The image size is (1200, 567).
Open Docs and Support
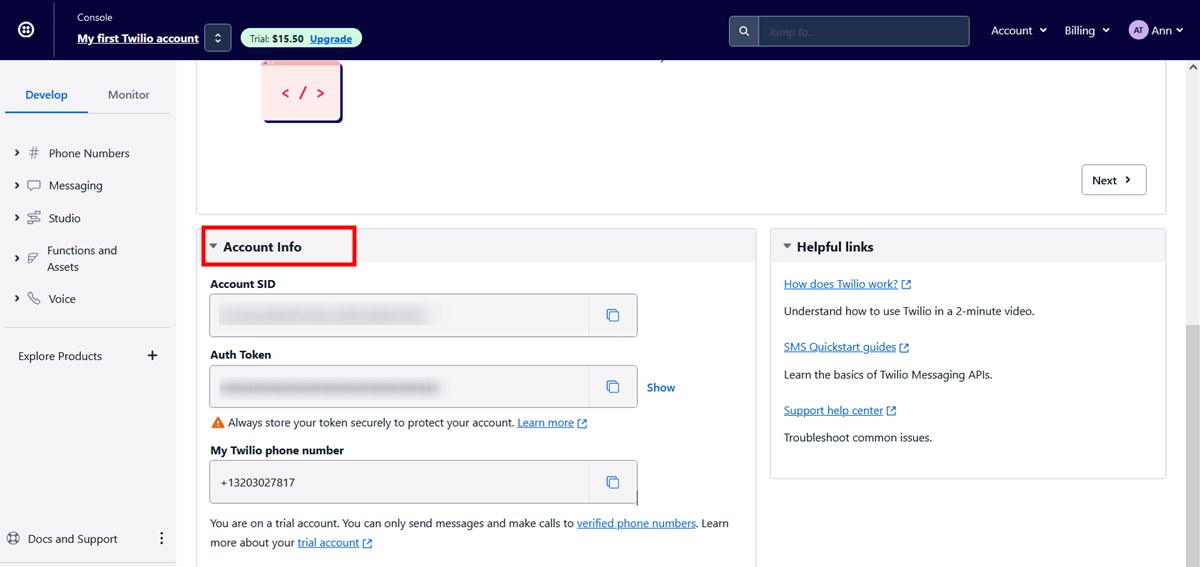pos(73,539)
